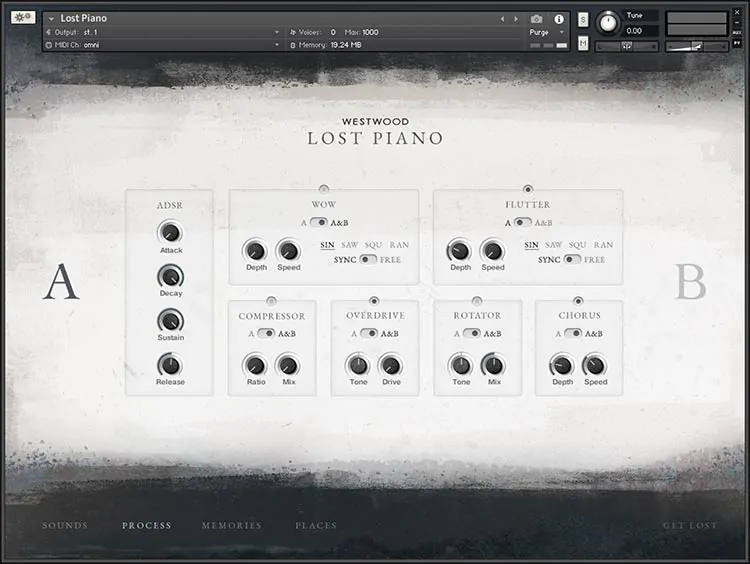750x564 pixels.
Task: Click the OVERDRIVE Drive knob
Action: coord(391,365)
